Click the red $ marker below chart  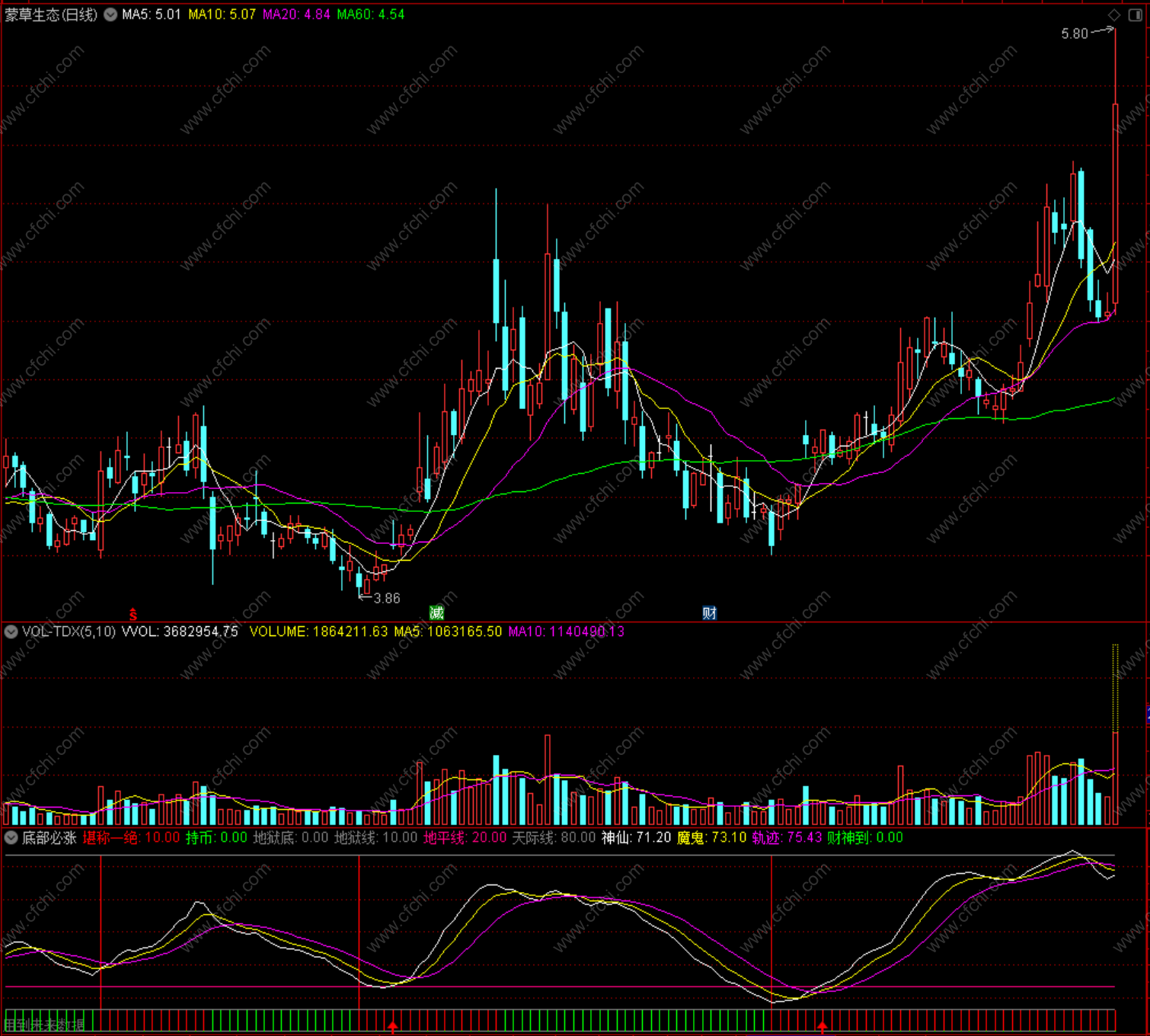point(133,614)
